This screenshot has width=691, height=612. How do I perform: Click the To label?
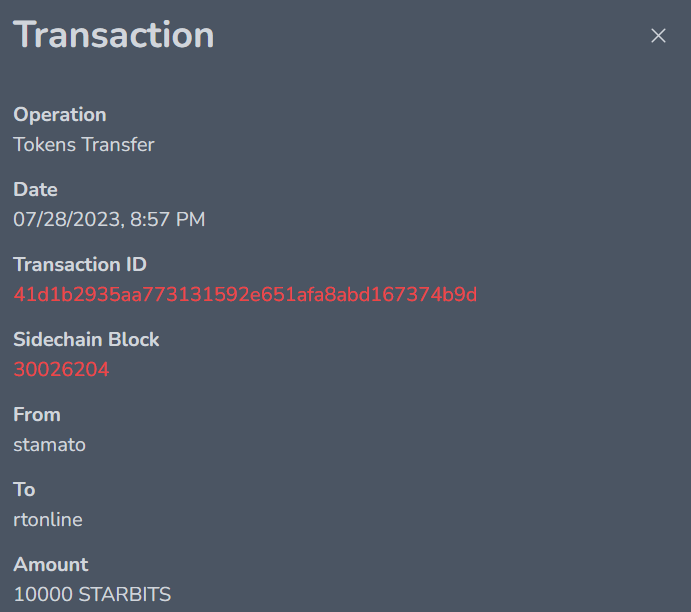coord(24,490)
